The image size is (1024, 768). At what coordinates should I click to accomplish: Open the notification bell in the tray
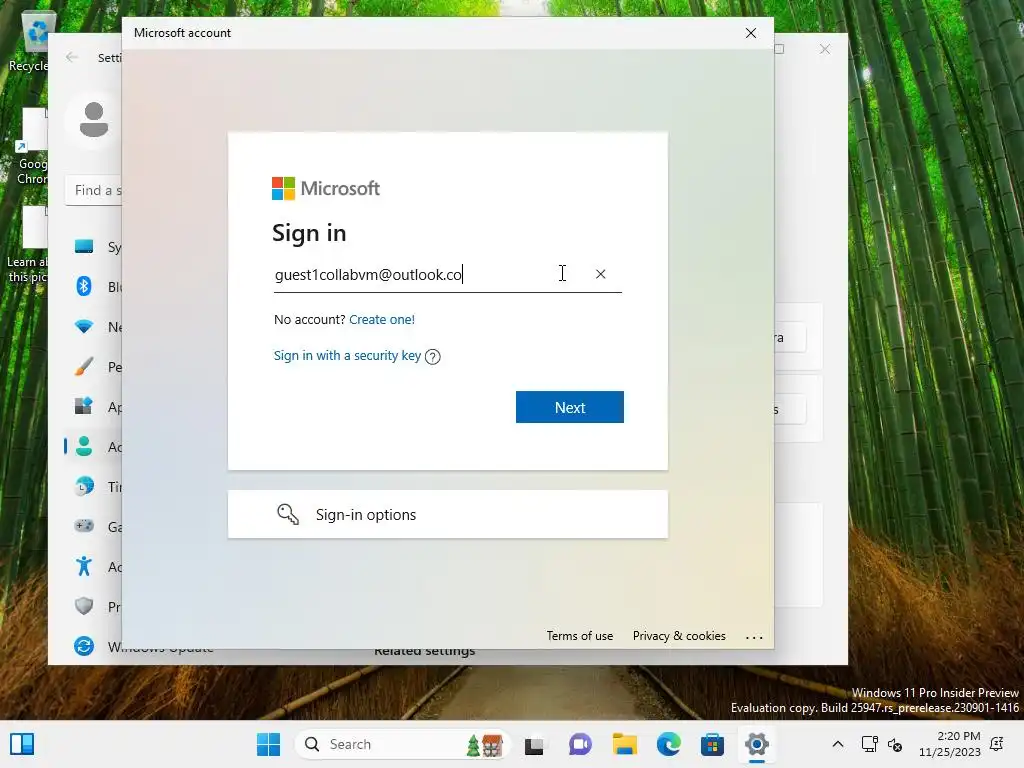click(997, 744)
